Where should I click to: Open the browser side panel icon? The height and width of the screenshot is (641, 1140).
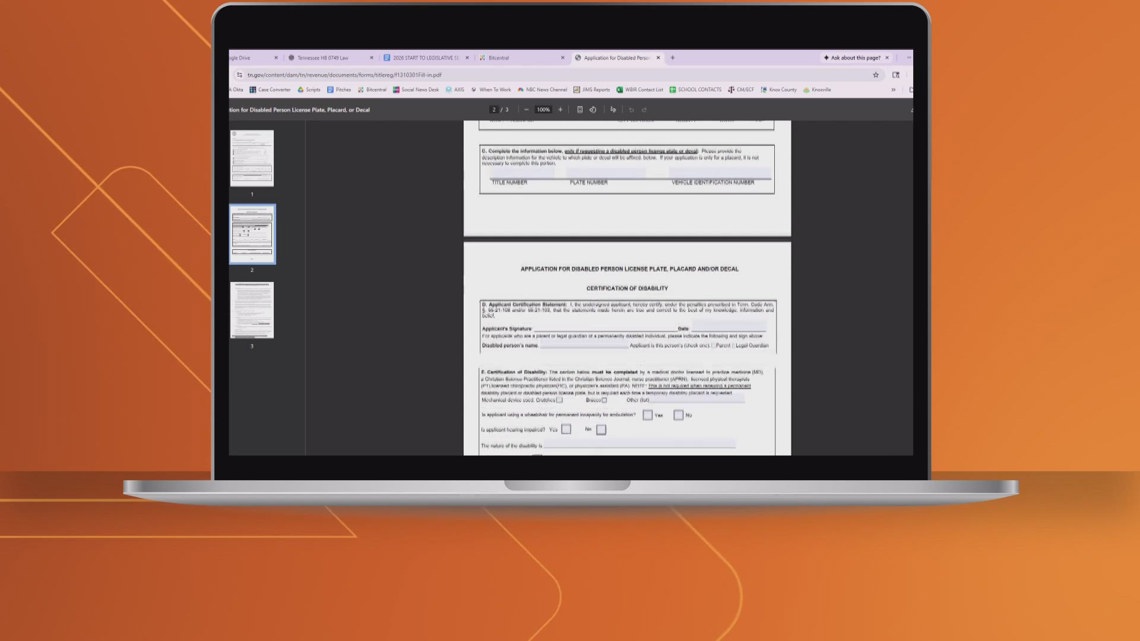tap(896, 75)
